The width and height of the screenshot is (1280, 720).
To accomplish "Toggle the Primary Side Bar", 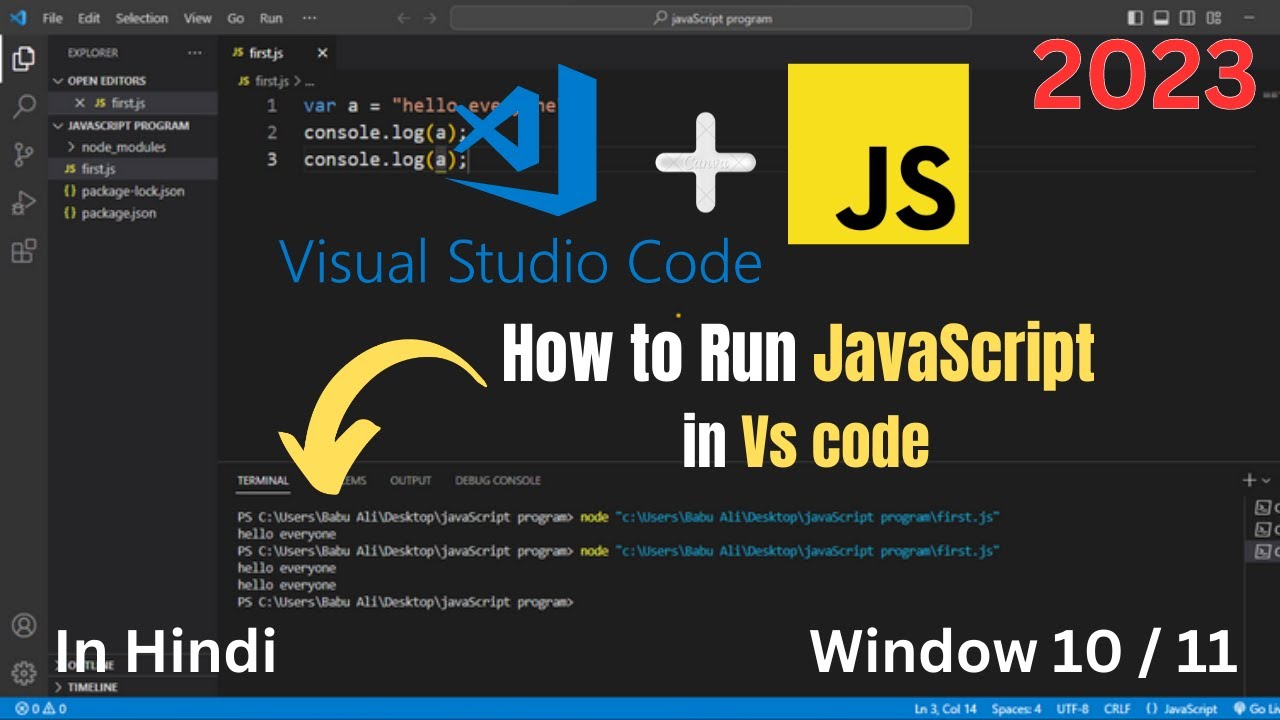I will (1135, 18).
